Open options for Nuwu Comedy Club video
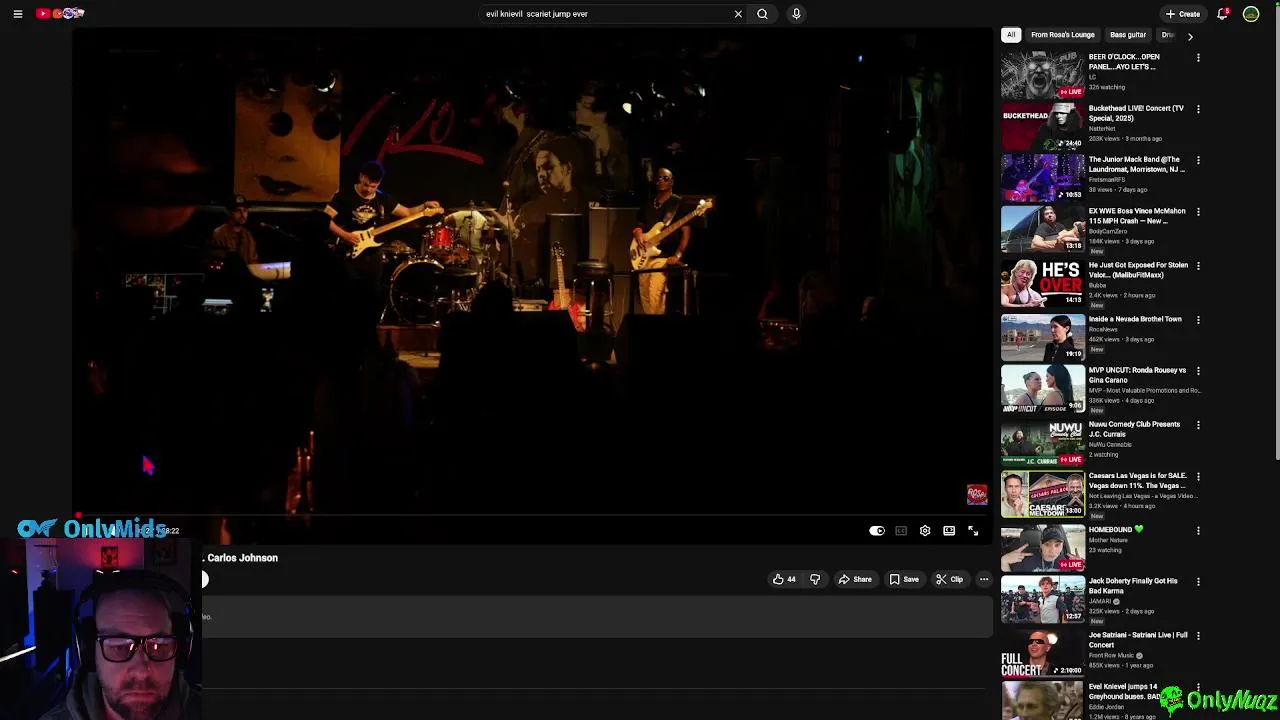This screenshot has height=720, width=1280. pyautogui.click(x=1198, y=425)
